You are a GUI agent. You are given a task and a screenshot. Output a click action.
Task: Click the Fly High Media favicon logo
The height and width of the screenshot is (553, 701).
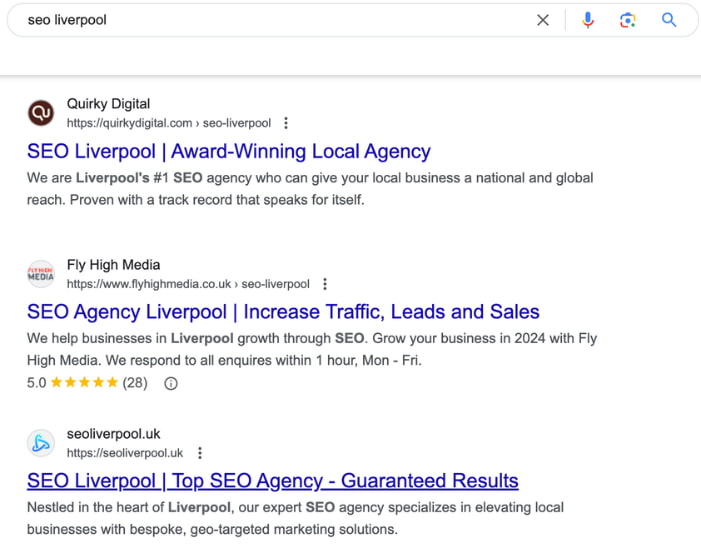(x=41, y=274)
